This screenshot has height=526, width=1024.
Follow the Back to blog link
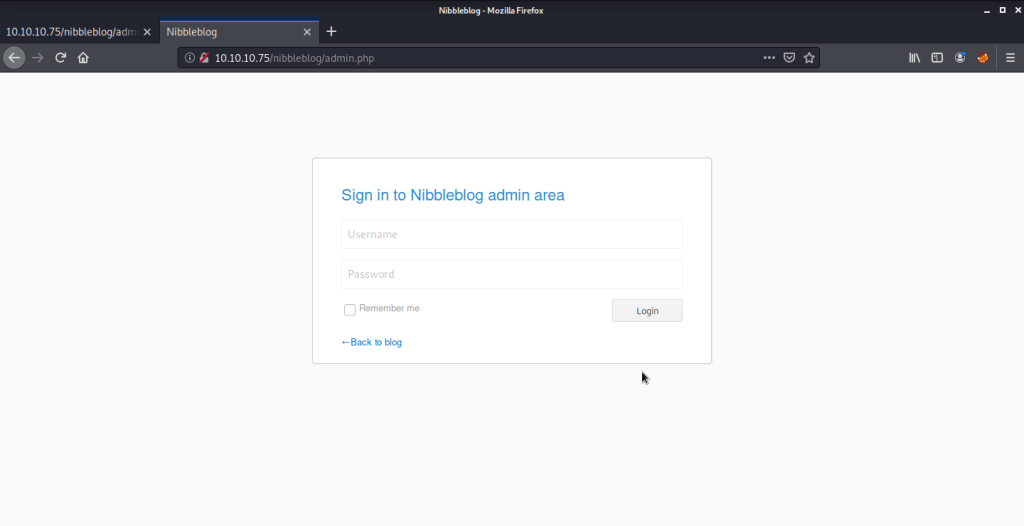pyautogui.click(x=372, y=342)
